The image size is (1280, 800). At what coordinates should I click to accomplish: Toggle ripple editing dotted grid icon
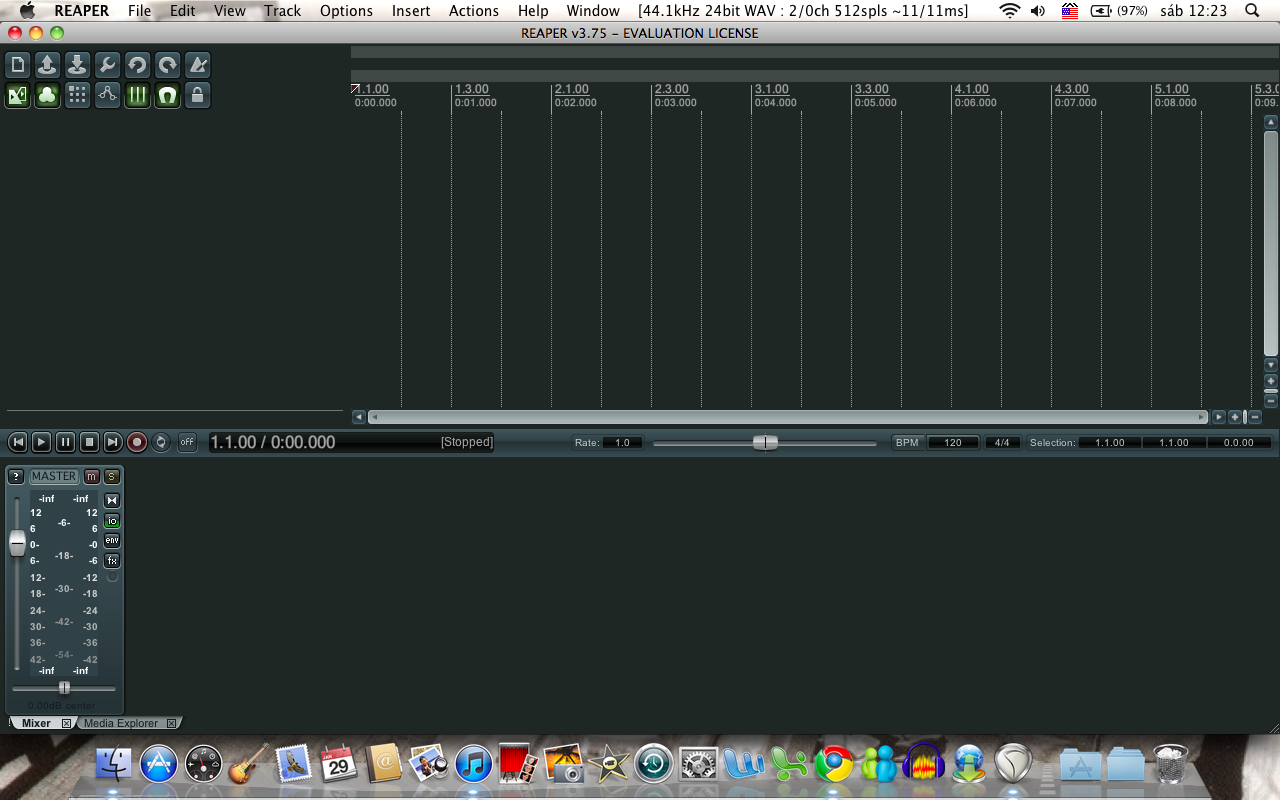(x=78, y=96)
